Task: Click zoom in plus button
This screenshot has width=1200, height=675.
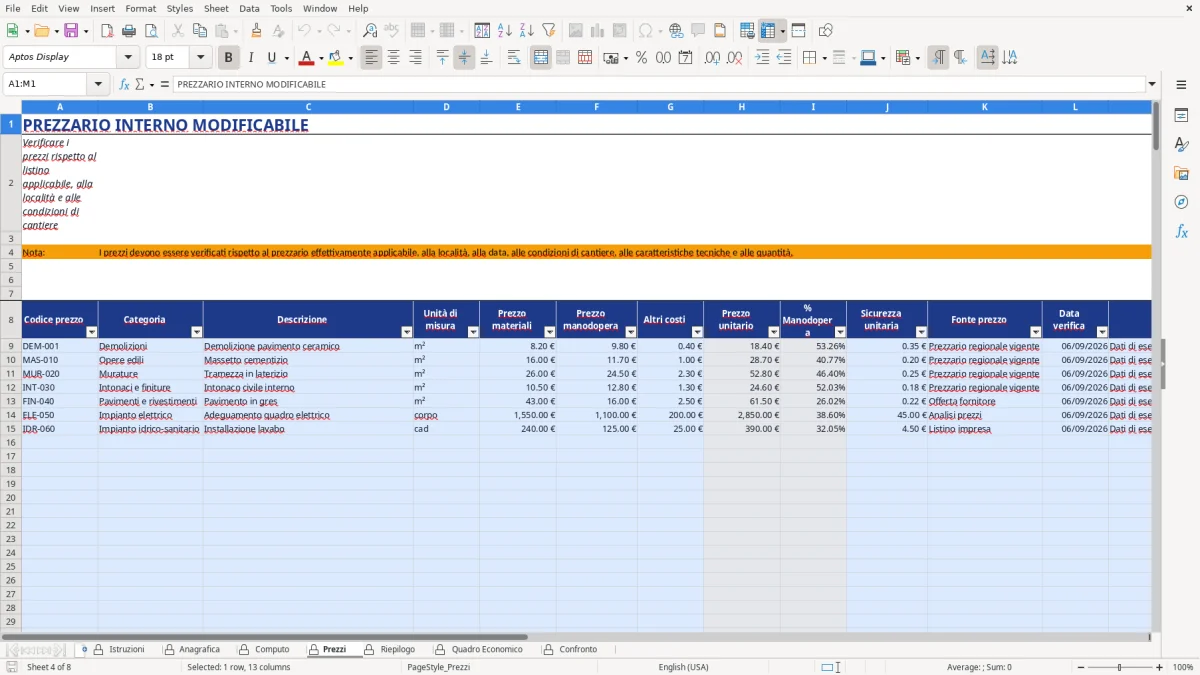Action: tap(1159, 667)
